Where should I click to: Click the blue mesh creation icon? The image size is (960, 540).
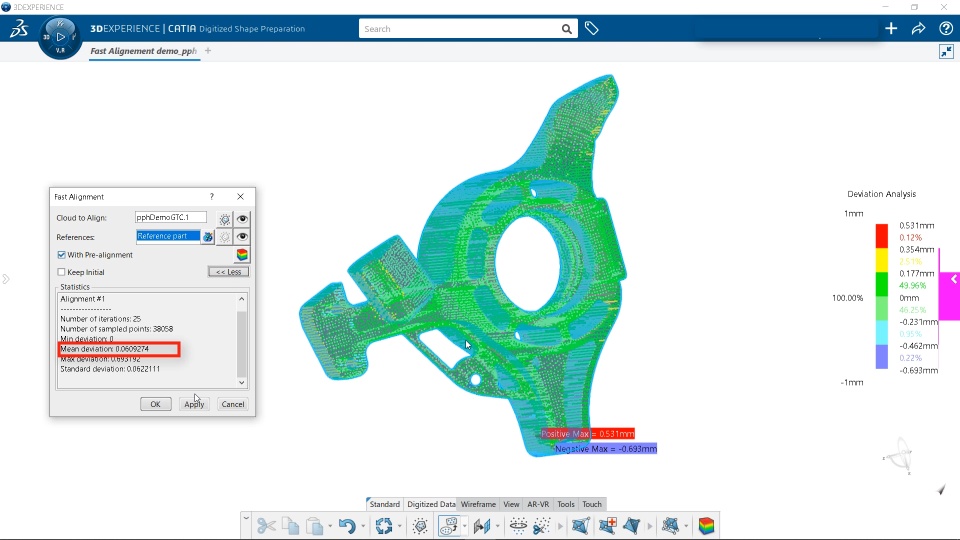point(580,525)
